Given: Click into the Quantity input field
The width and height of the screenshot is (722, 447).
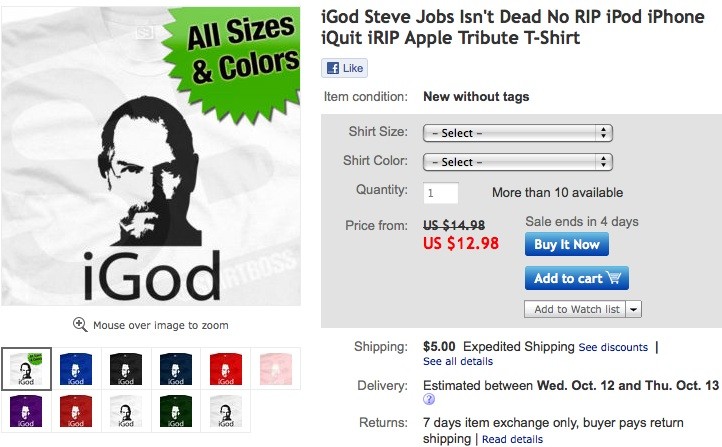Looking at the screenshot, I should pos(441,192).
